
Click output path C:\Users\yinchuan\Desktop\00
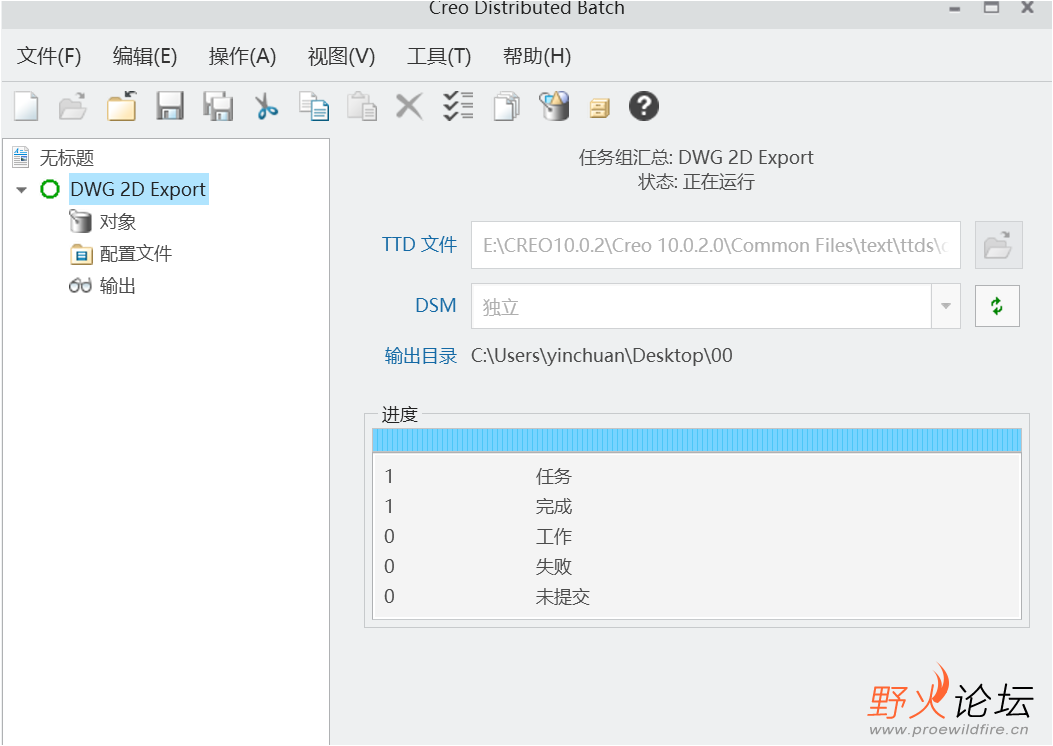(601, 355)
